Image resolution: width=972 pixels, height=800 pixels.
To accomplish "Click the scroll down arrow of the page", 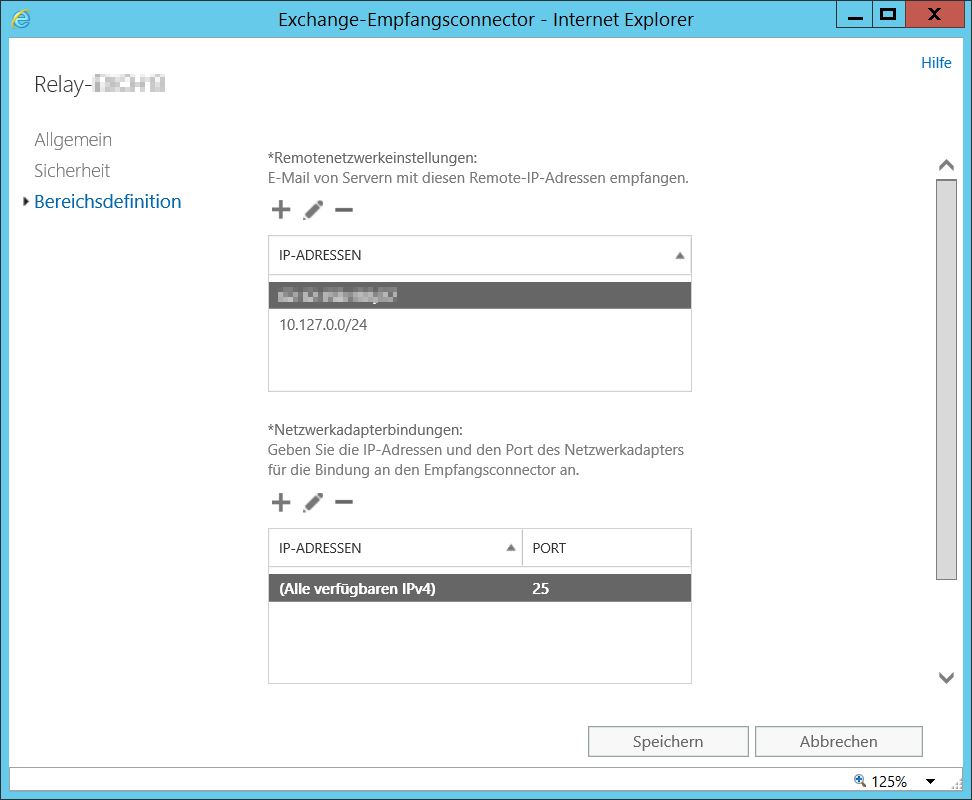I will [x=946, y=678].
